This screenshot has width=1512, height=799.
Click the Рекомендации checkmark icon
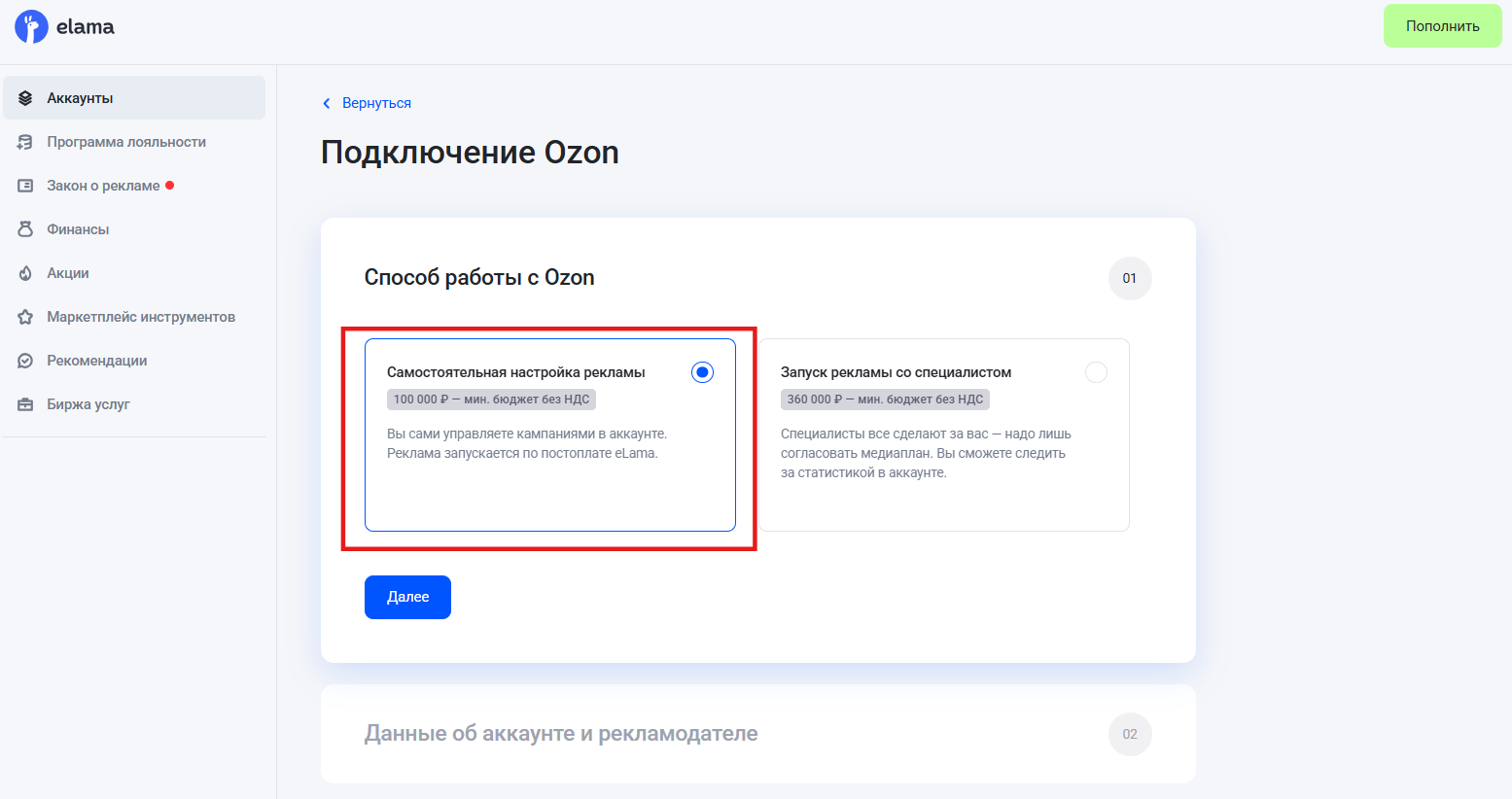pos(25,361)
